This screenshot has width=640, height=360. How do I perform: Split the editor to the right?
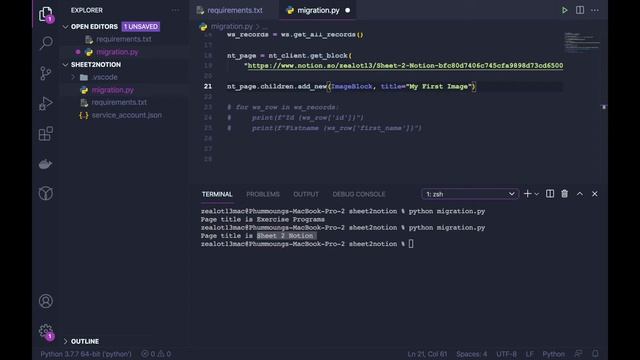[x=580, y=10]
